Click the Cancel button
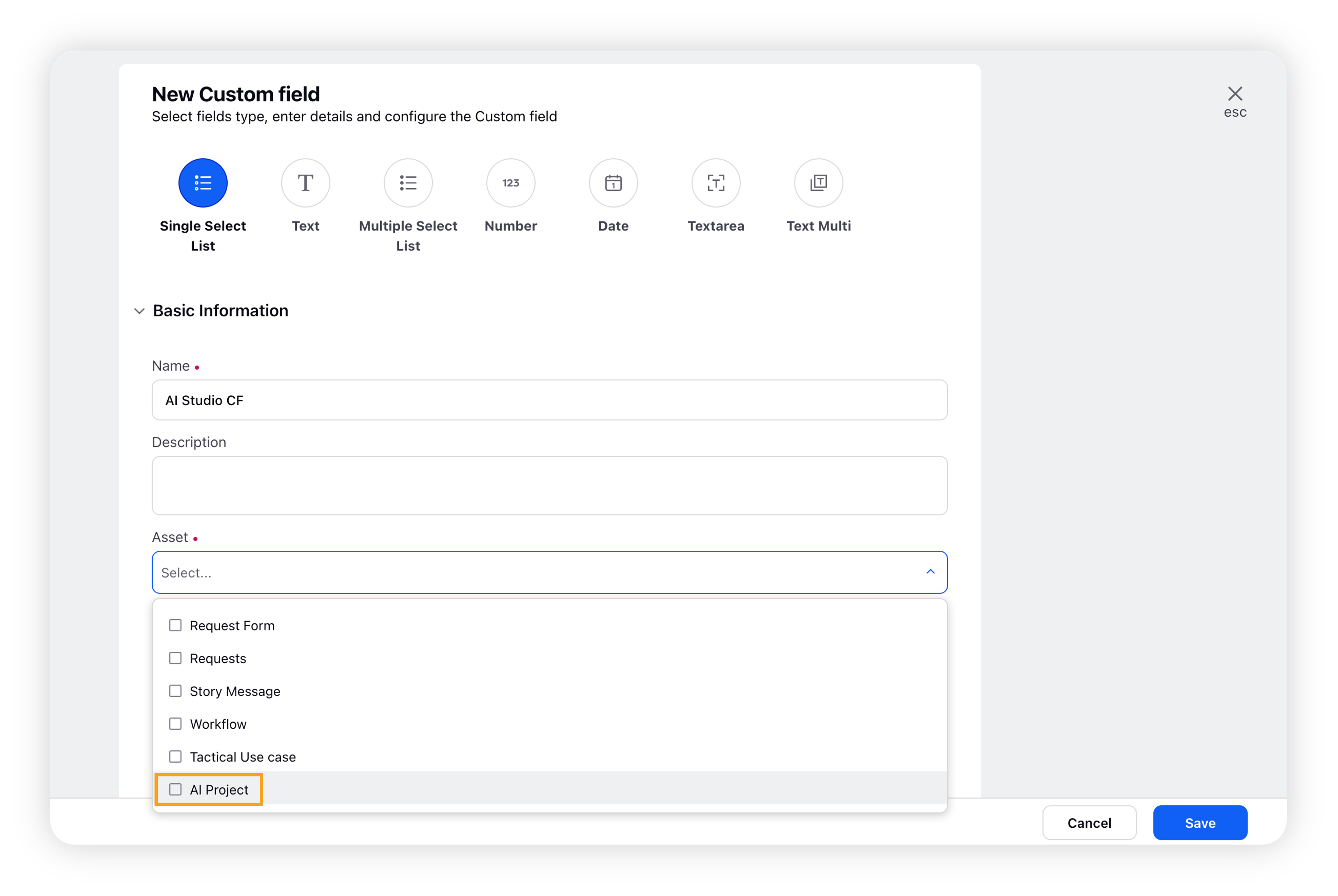The image size is (1338, 896). pos(1089,823)
